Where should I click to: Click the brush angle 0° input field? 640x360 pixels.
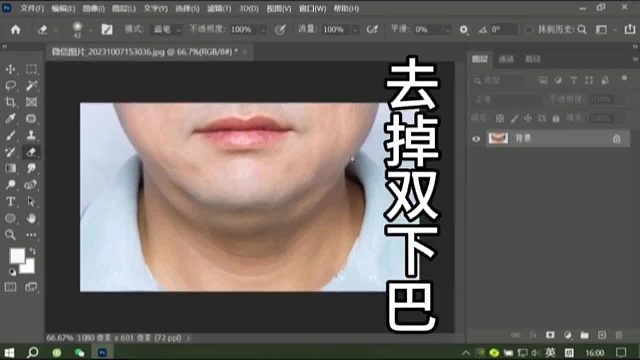tap(503, 29)
